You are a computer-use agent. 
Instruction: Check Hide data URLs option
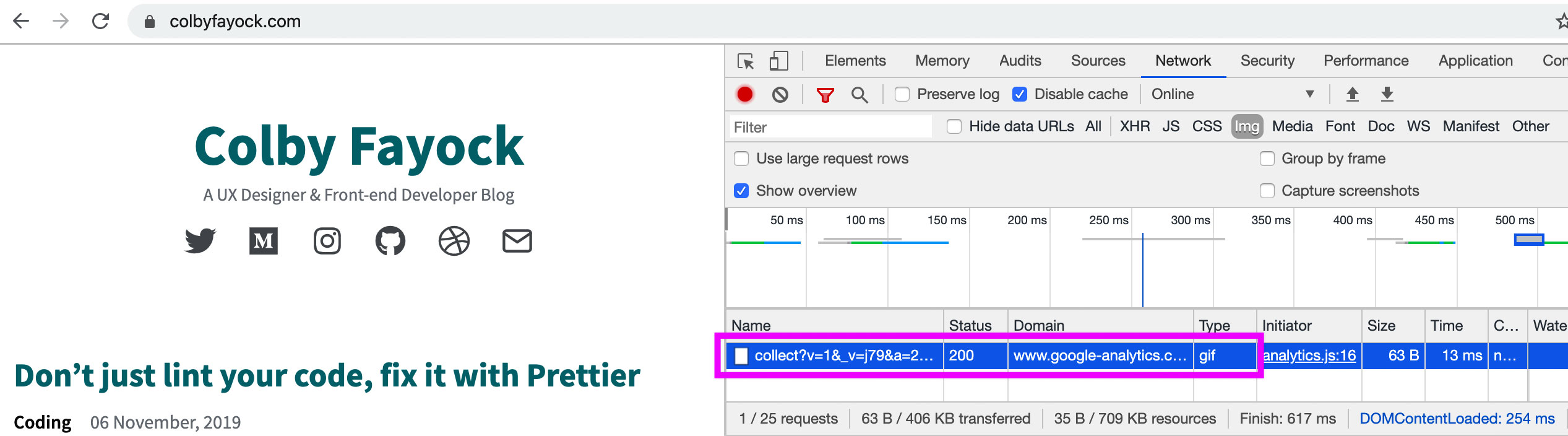pos(954,126)
